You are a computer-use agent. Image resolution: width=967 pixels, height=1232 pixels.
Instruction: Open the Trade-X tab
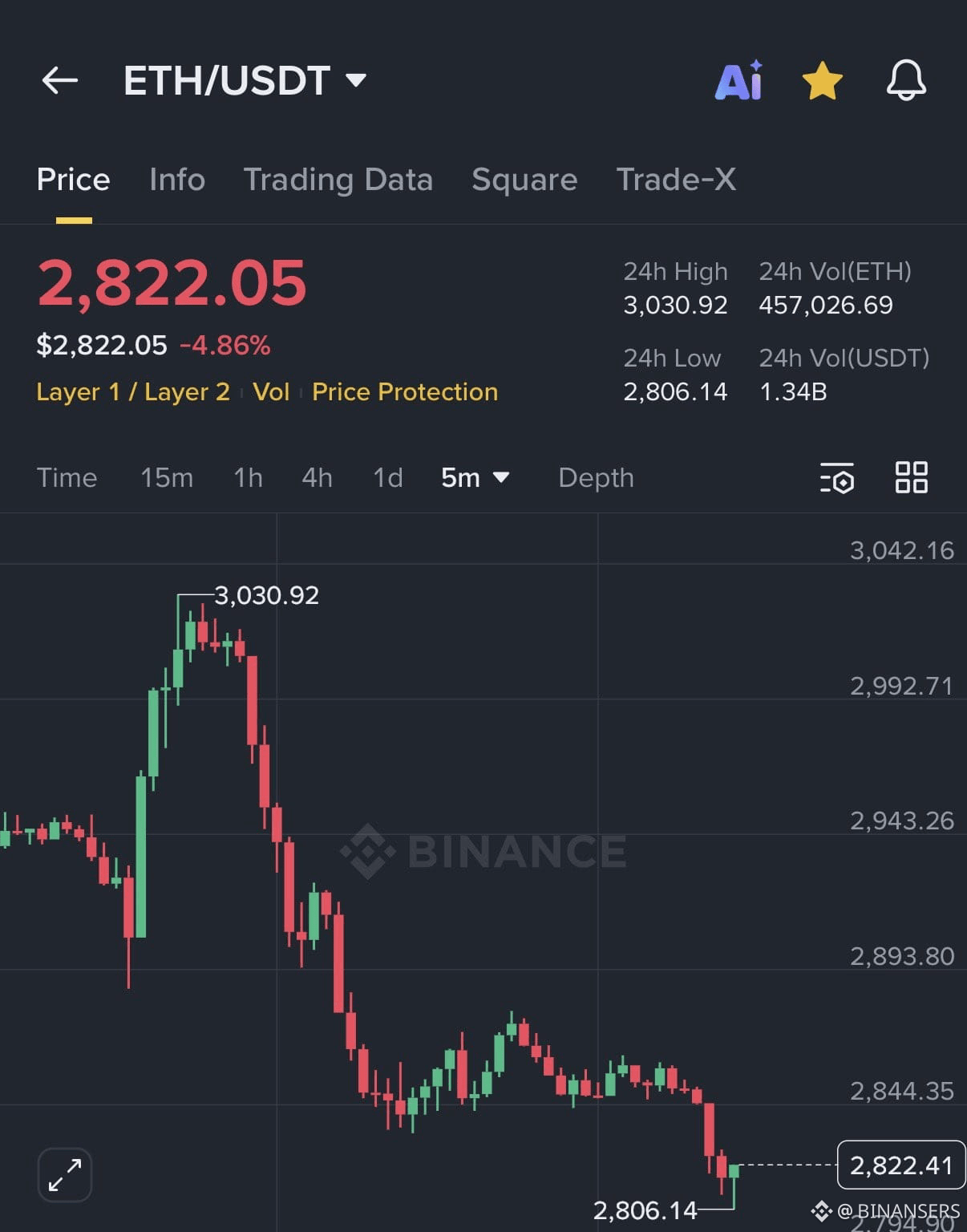tap(676, 180)
